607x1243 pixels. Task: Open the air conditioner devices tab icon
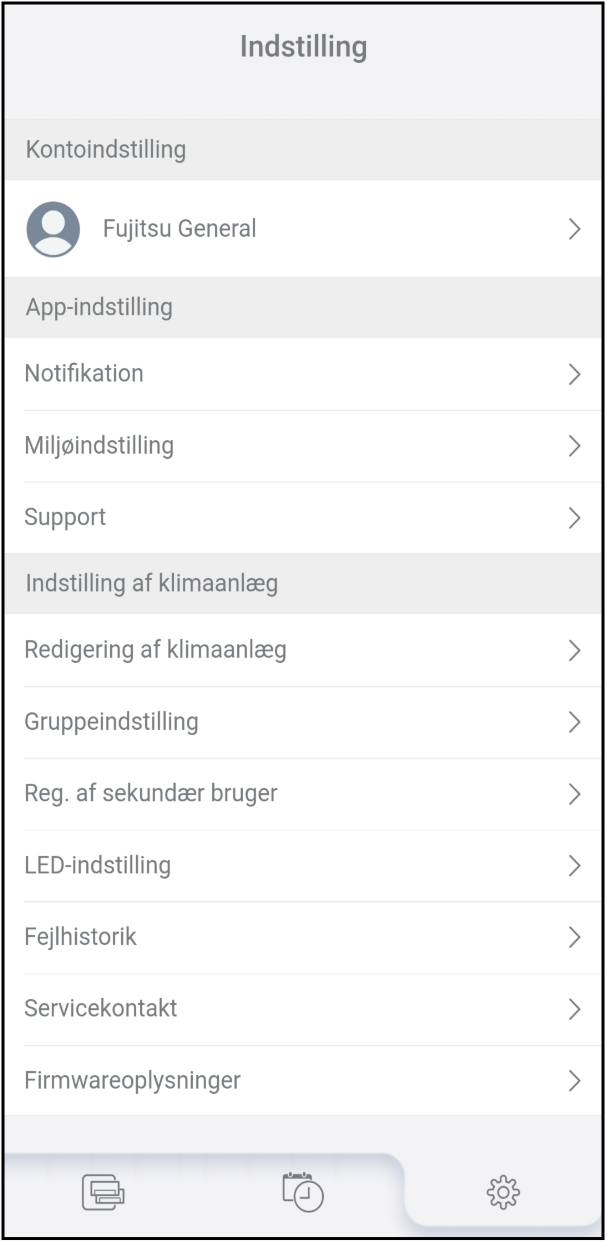click(x=103, y=1191)
